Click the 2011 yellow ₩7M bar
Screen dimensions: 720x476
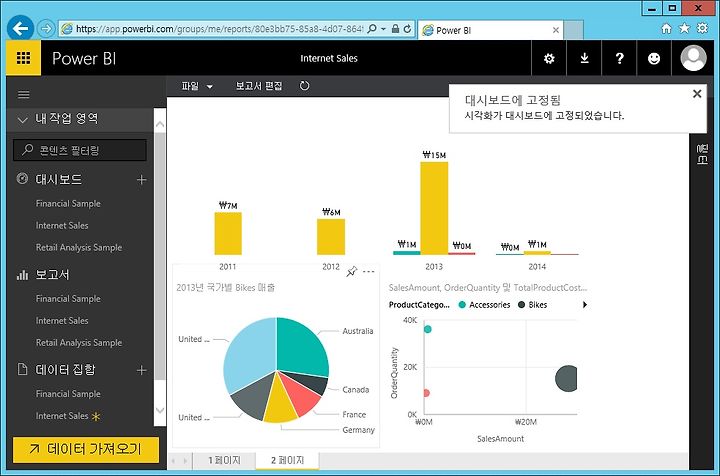click(x=228, y=234)
